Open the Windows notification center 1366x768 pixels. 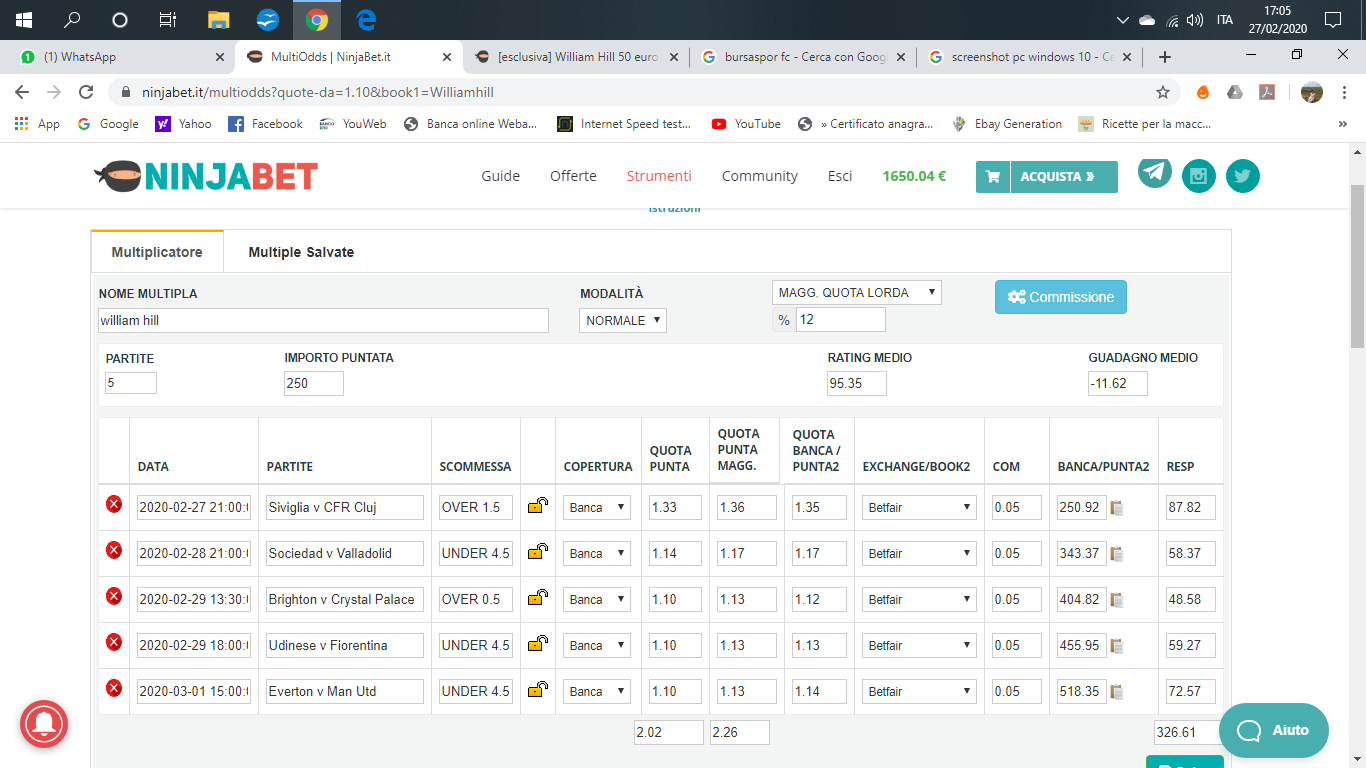1332,19
